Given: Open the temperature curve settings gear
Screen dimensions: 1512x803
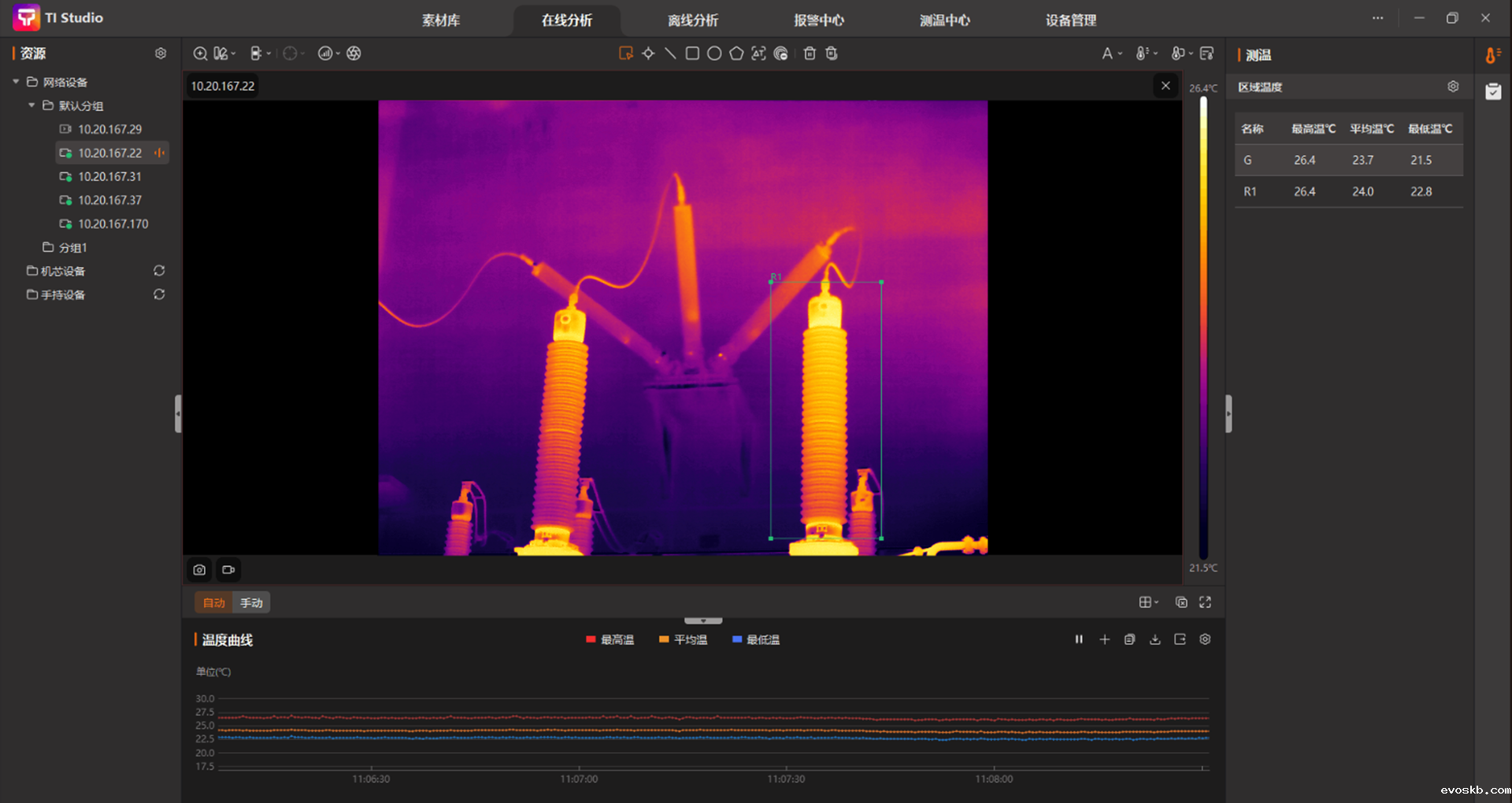Looking at the screenshot, I should tap(1205, 639).
